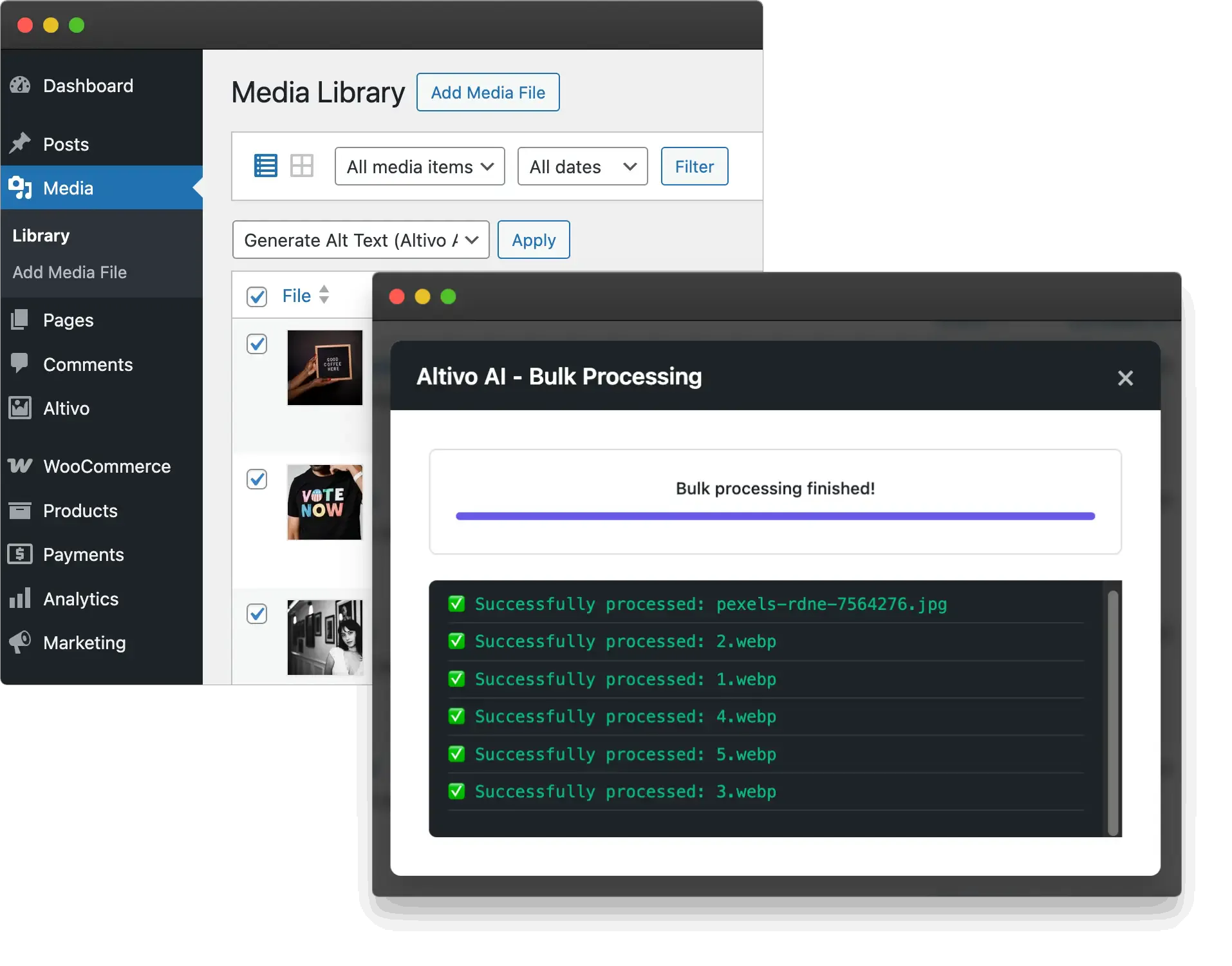Click the Altivo image icon

pos(20,408)
